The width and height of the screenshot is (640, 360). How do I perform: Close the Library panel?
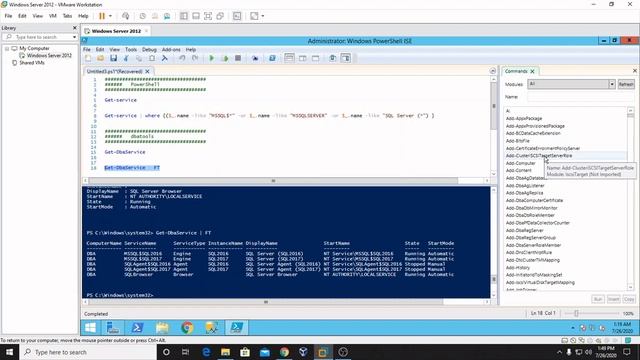pyautogui.click(x=75, y=28)
